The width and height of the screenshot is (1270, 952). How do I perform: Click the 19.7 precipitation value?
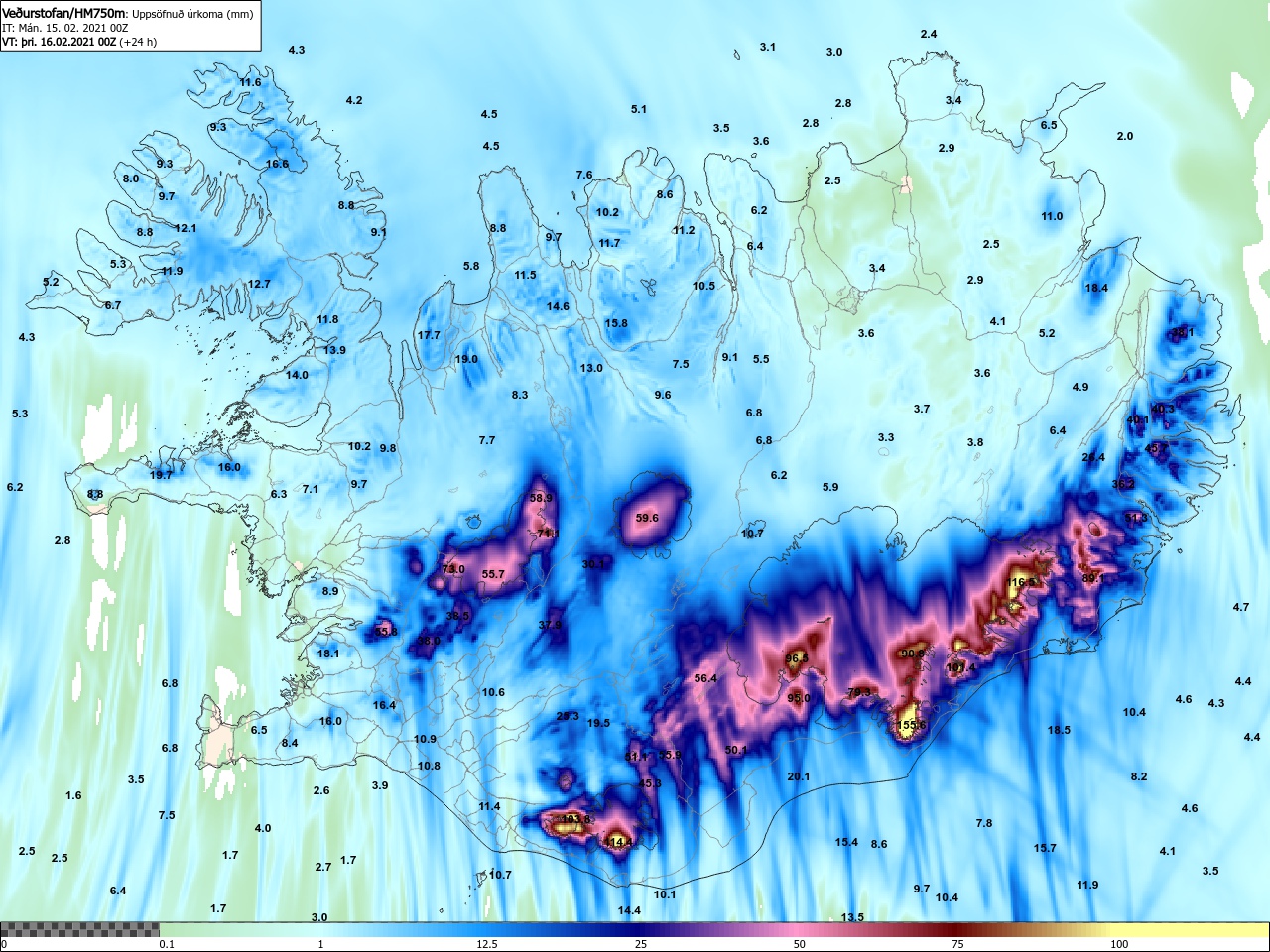(161, 475)
